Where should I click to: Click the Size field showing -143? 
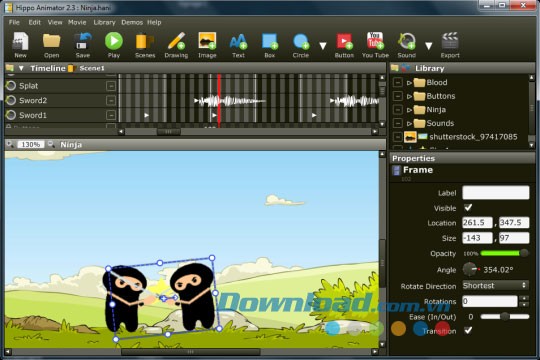coord(477,238)
